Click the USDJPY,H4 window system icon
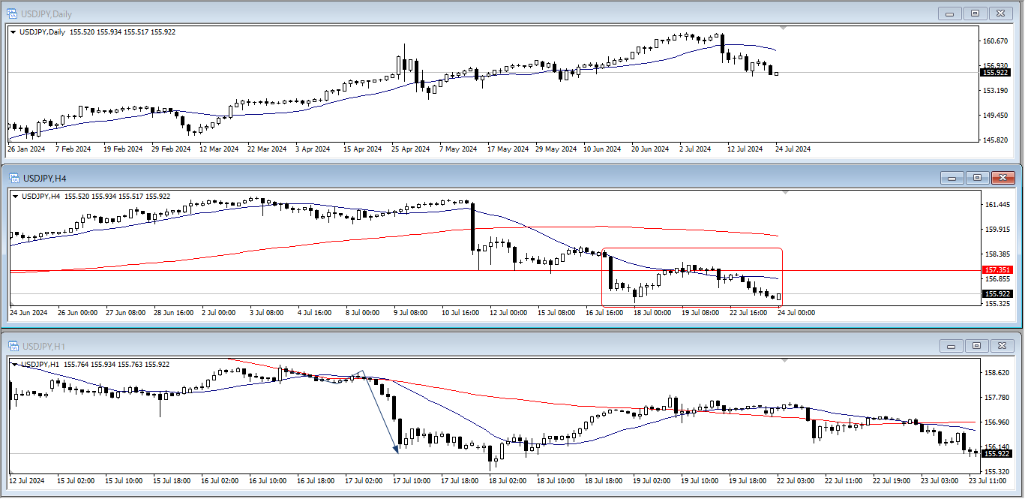This screenshot has width=1025, height=499. coord(11,176)
